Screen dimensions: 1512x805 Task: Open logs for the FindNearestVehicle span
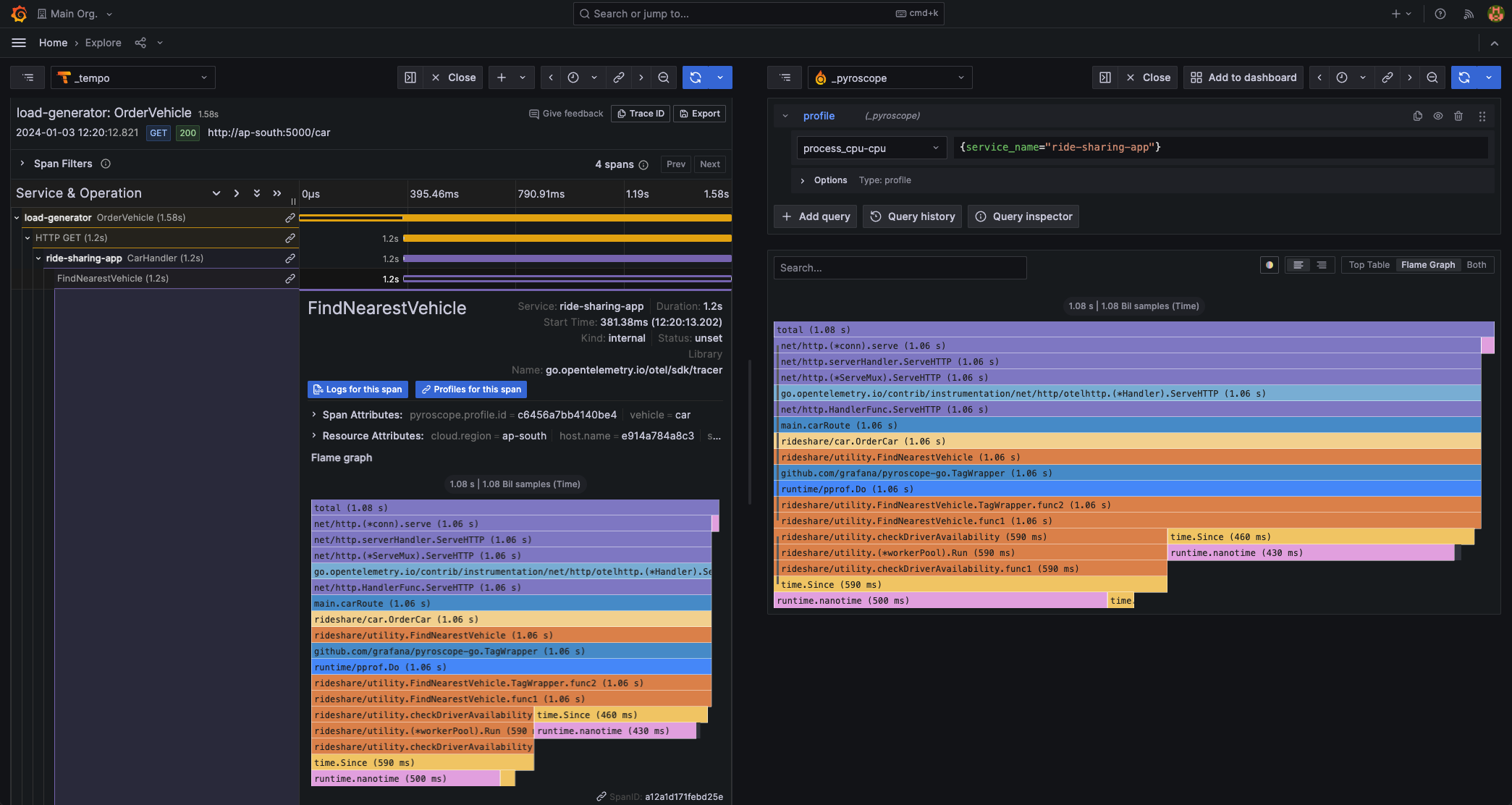click(x=358, y=389)
